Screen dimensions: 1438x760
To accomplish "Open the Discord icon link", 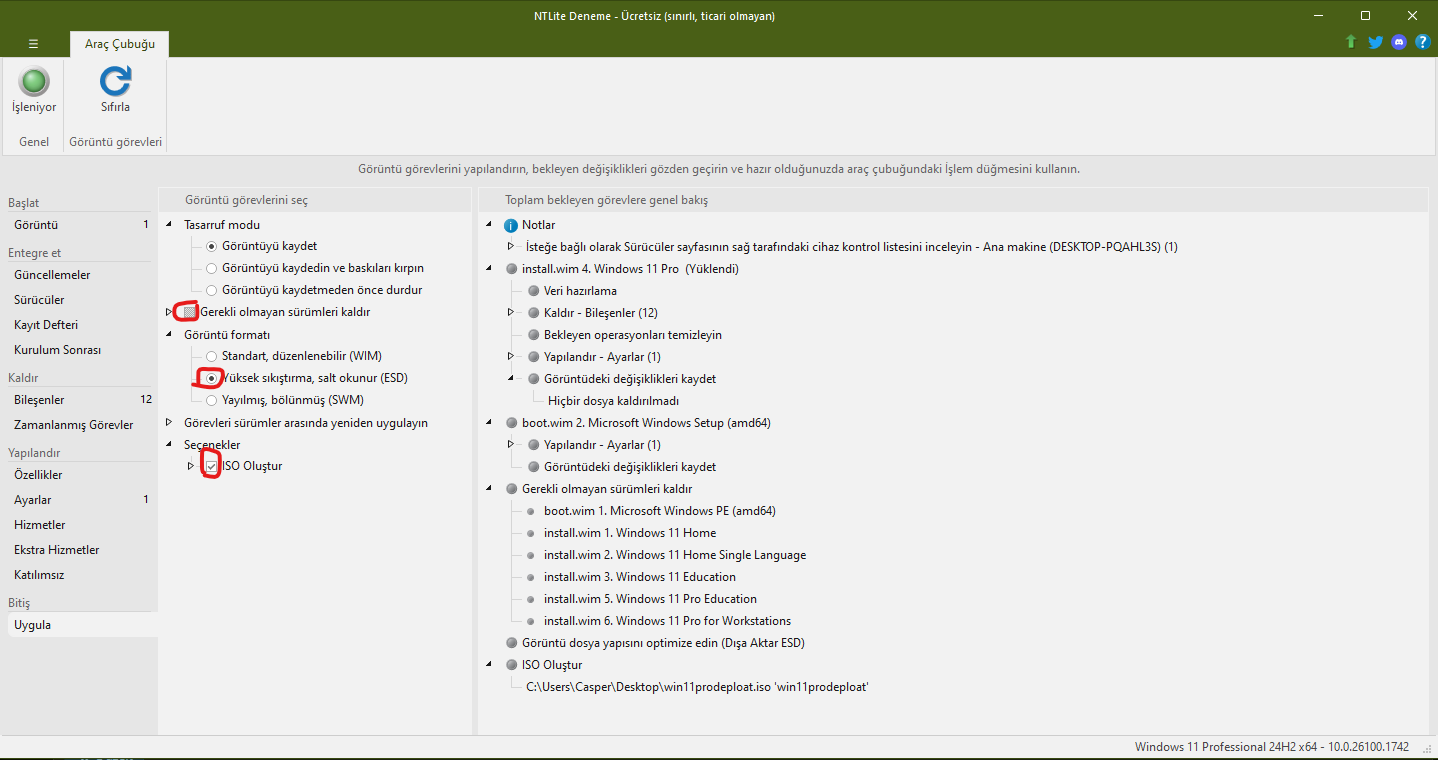I will [x=1399, y=42].
